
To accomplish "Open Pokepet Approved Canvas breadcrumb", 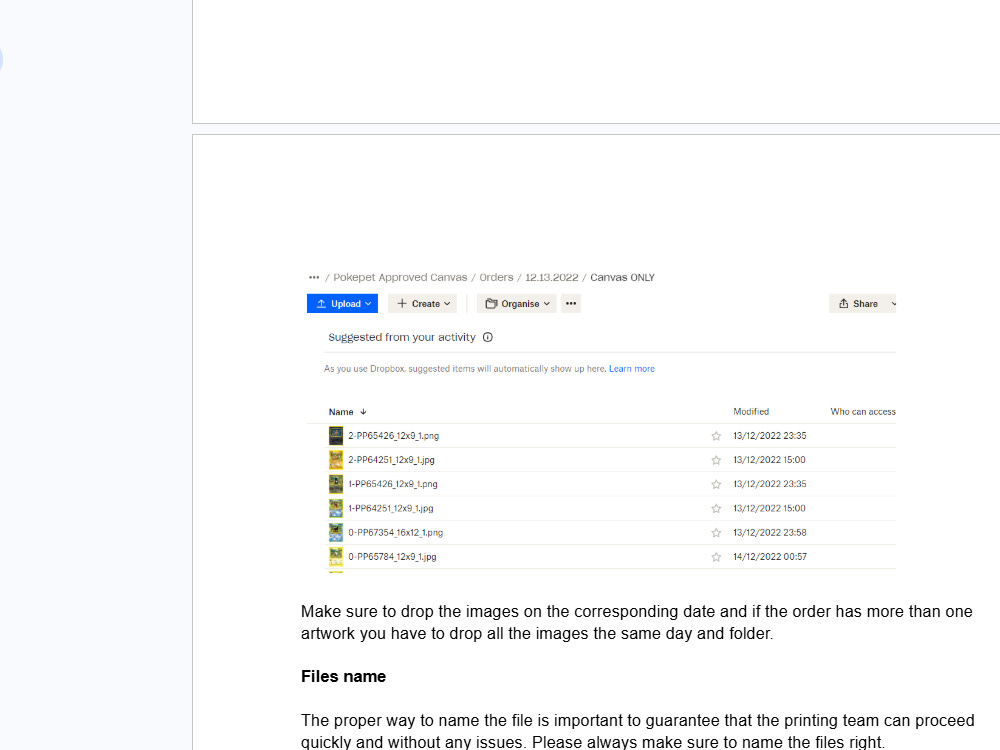I will pyautogui.click(x=400, y=277).
